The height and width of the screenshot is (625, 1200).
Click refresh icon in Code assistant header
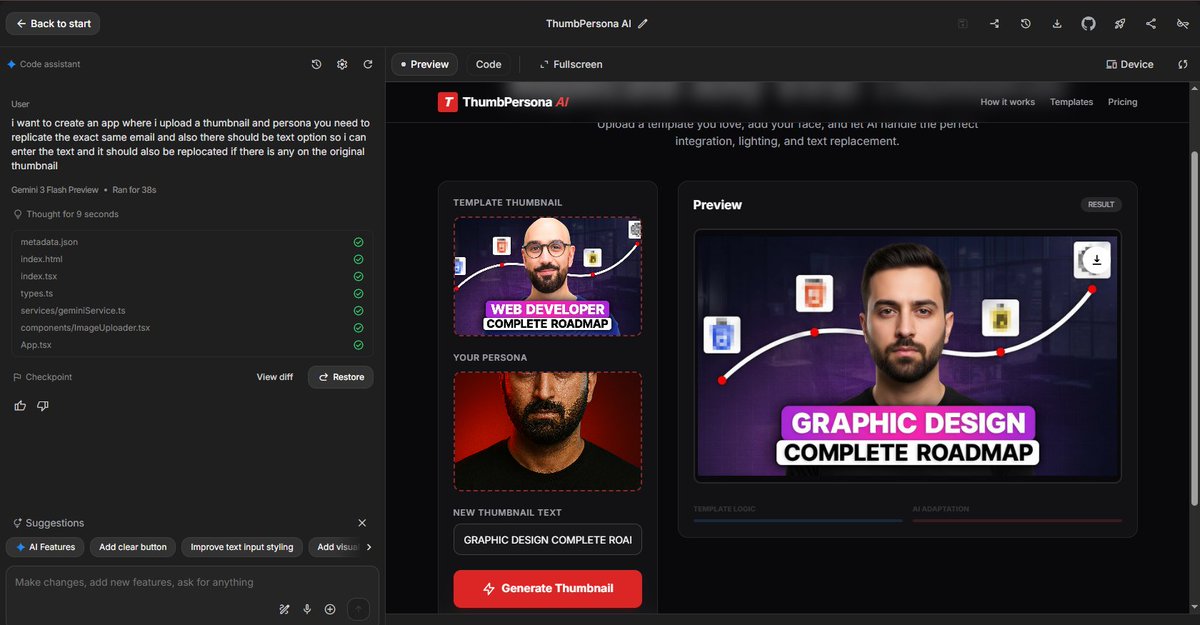click(368, 64)
